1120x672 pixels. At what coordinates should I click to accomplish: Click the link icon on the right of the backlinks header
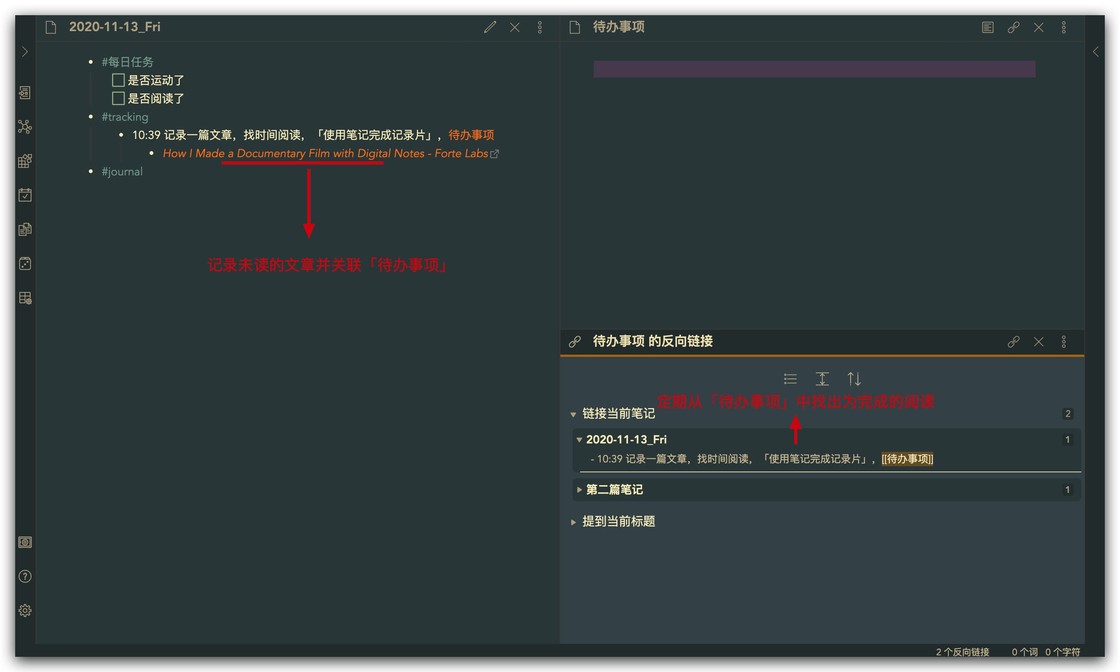(x=1014, y=341)
